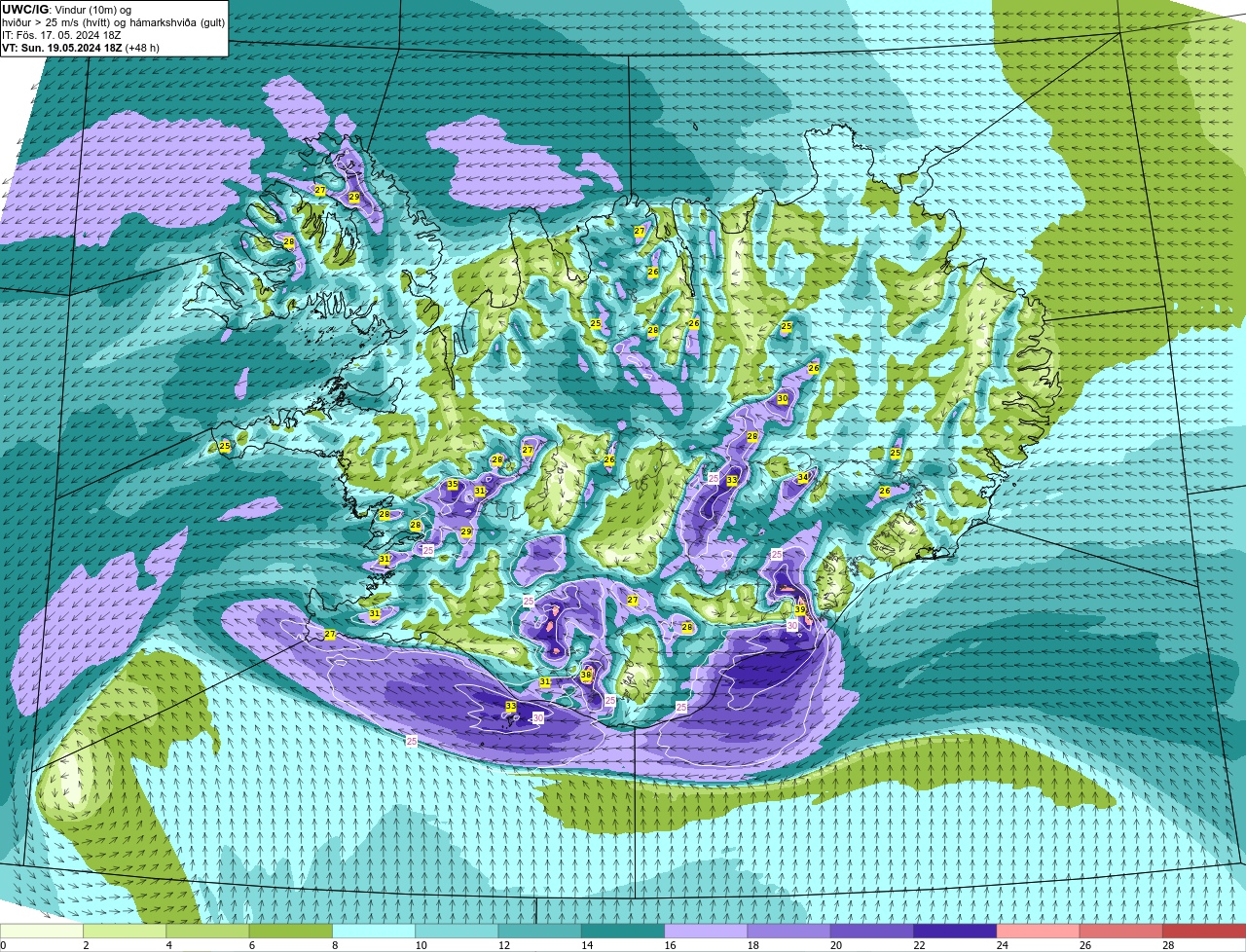Image resolution: width=1246 pixels, height=952 pixels.
Task: Click the yellow '39' maximum gust label
Action: click(x=800, y=610)
